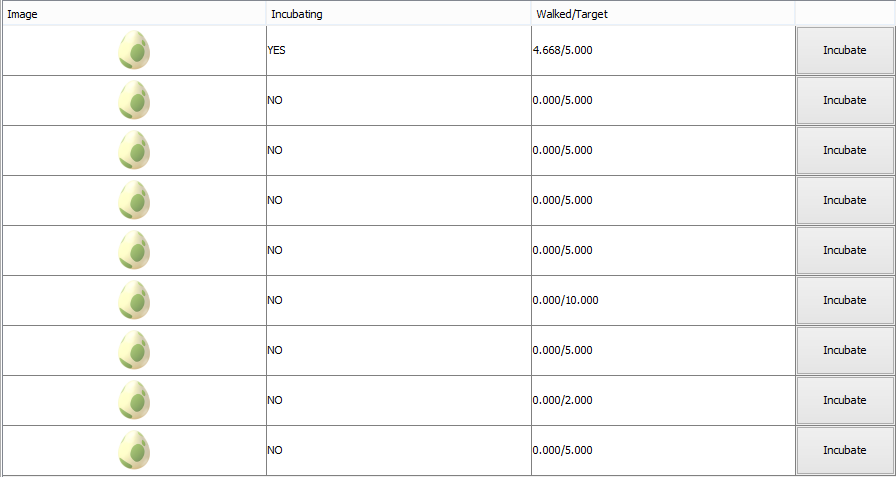Incubate the egg with 4.668/5.000 walked
This screenshot has width=896, height=477.
845,50
